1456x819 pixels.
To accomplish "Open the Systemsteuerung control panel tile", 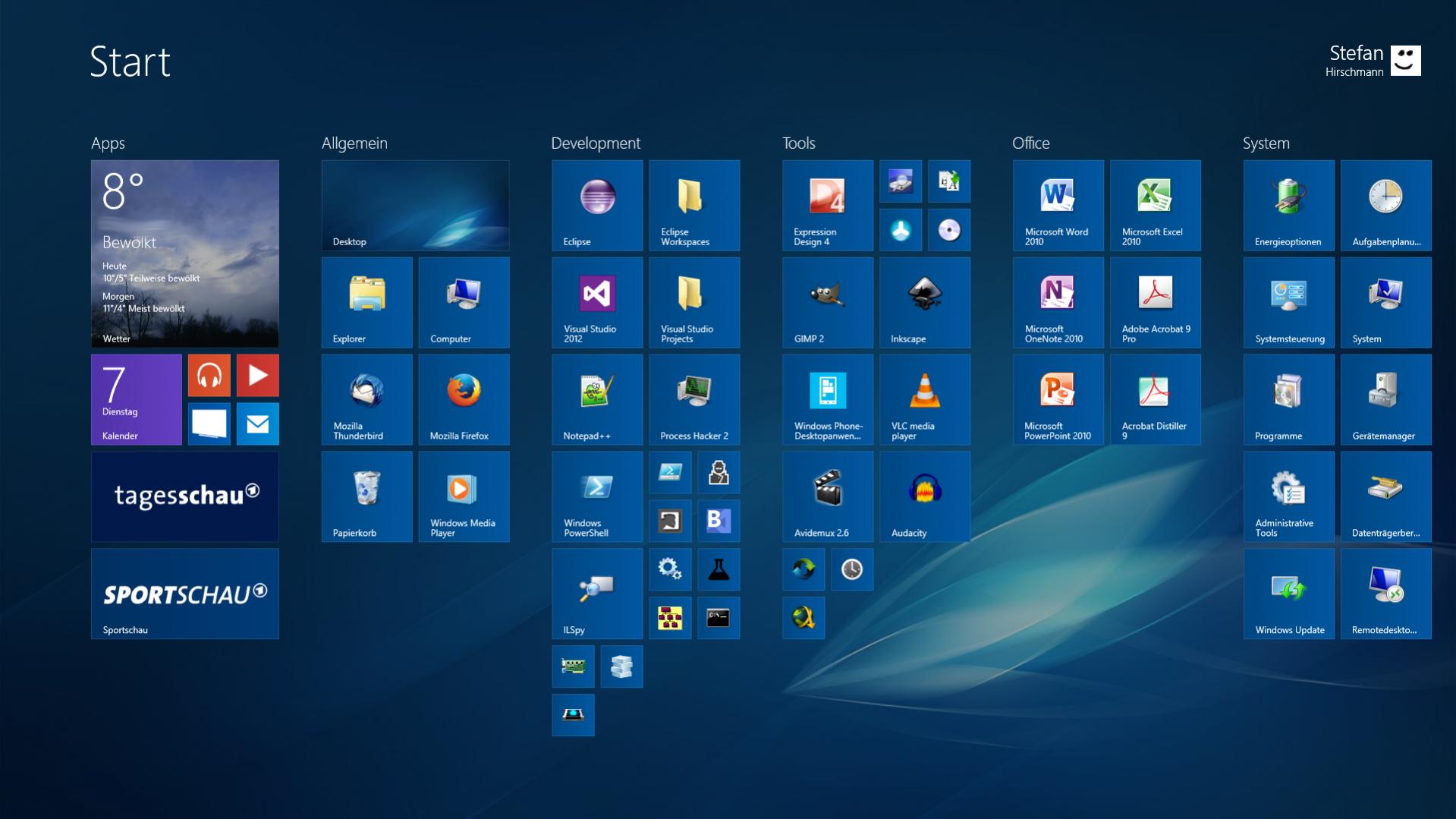I will tap(1290, 302).
